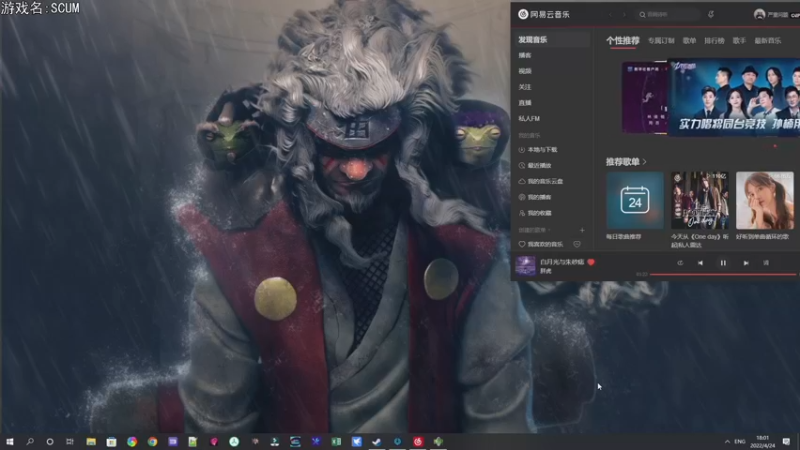This screenshot has width=800, height=450.
Task: Seek on the red playback progress bar
Action: click(x=723, y=274)
